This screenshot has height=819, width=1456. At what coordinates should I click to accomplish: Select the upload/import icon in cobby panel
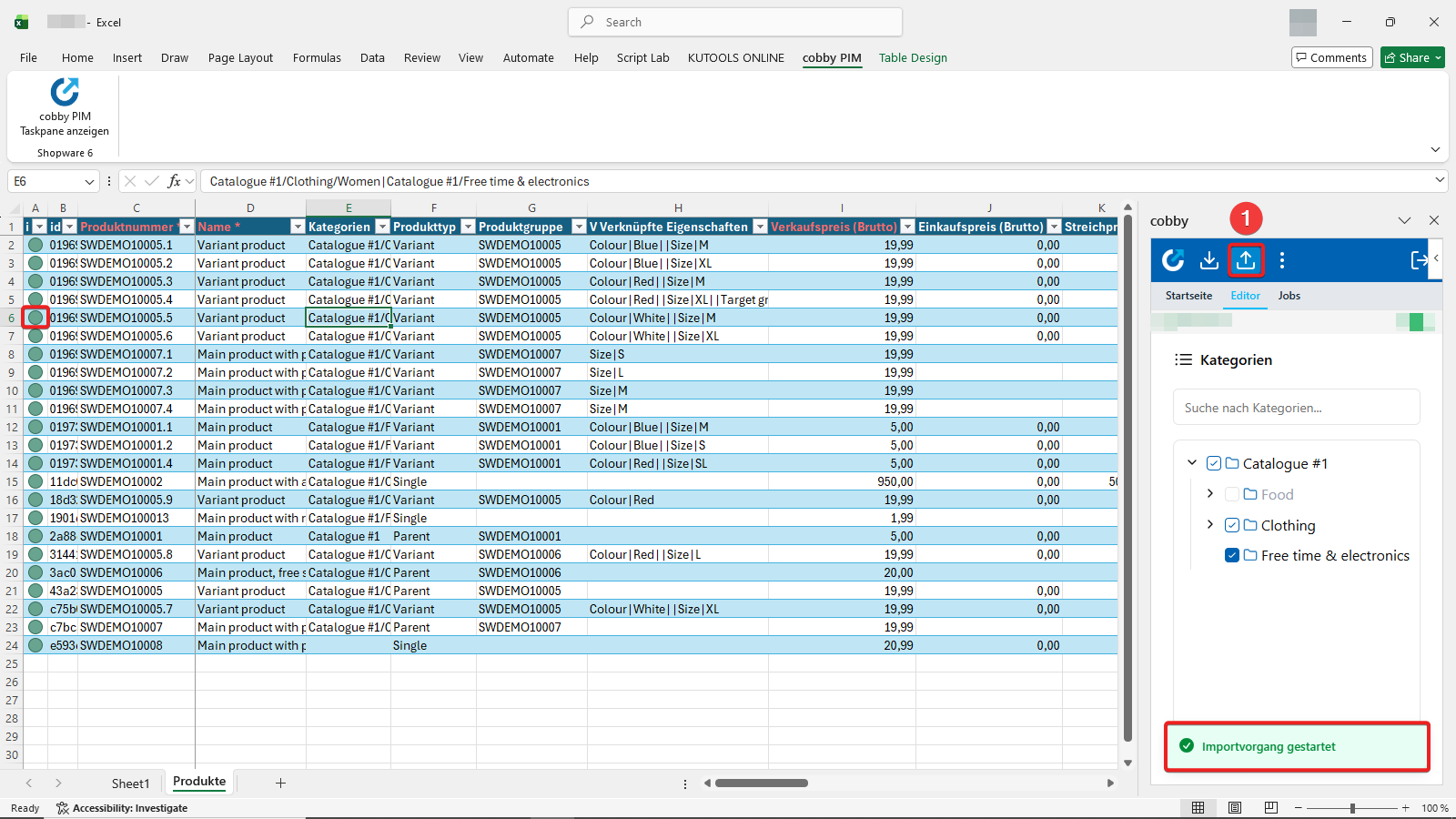1246,260
